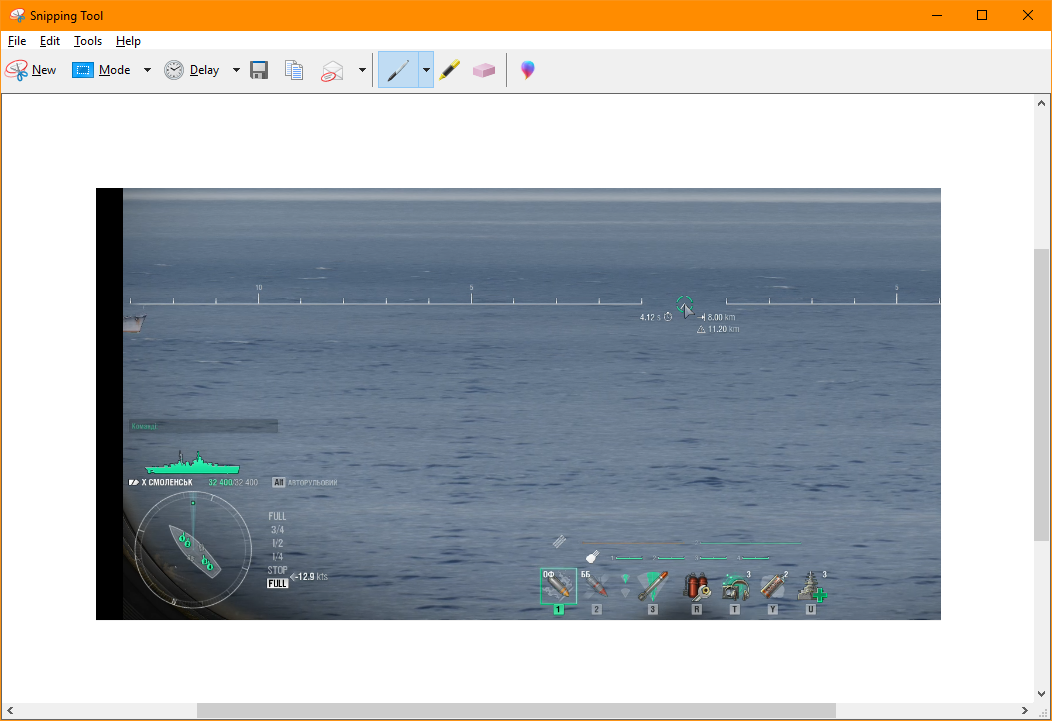Click the Snipping Tool title bar icon
Screen dimensions: 1052x721
pos(17,15)
